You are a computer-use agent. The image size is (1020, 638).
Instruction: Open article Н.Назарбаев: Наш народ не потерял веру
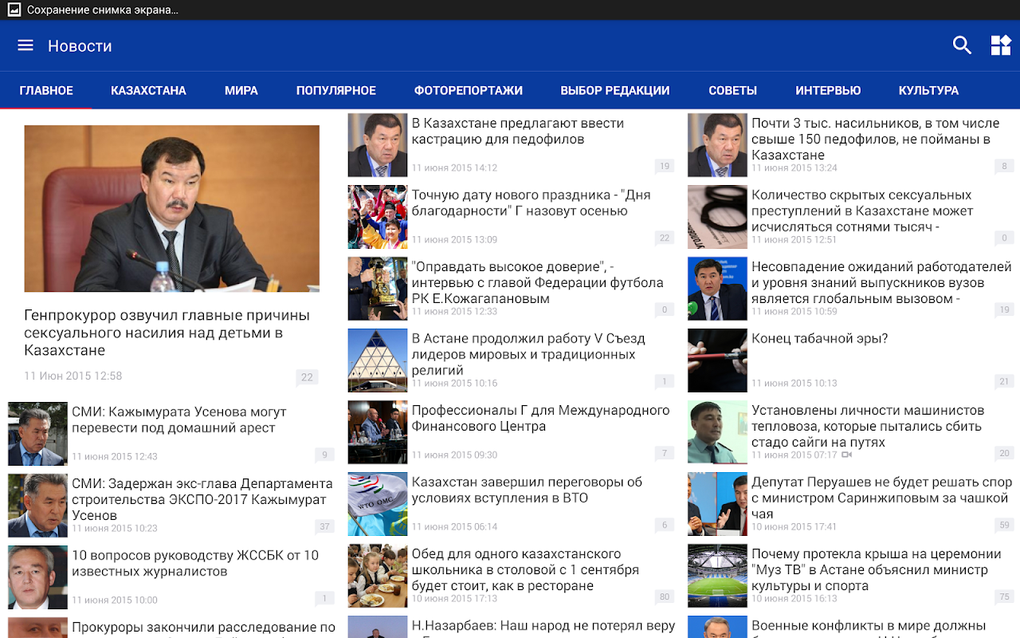543,626
